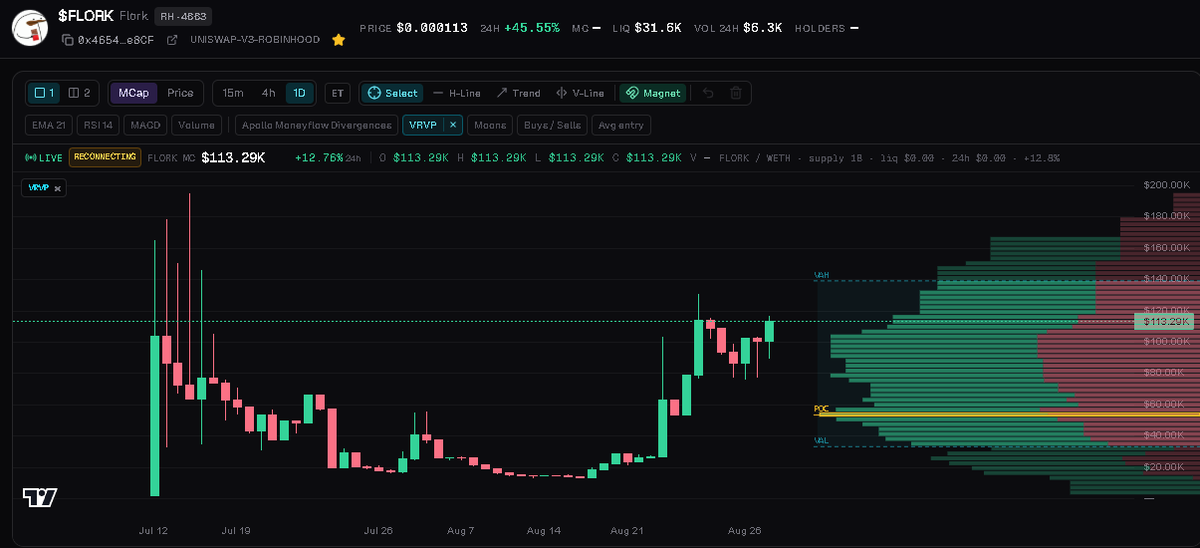Close the VRVP label on the chart
Screen dimensions: 1200x548
[58, 188]
